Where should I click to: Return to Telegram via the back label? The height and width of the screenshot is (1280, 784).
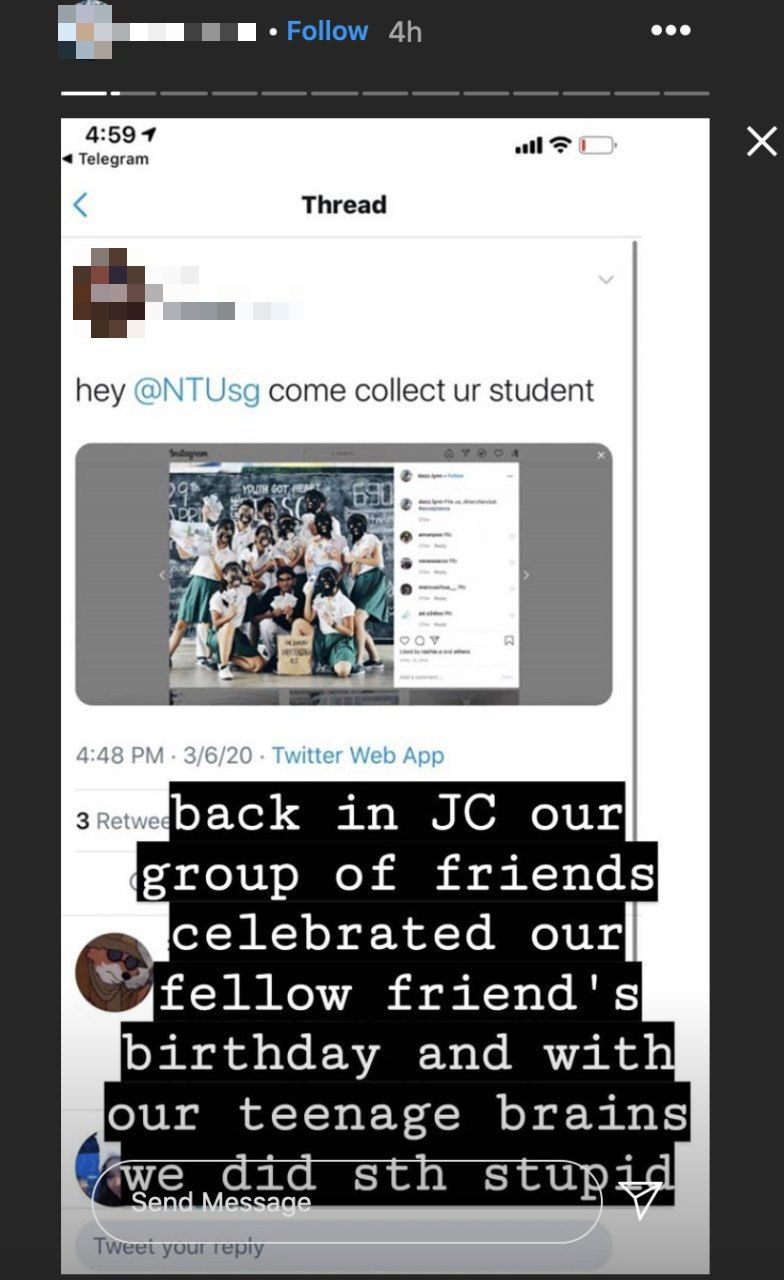tap(105, 159)
